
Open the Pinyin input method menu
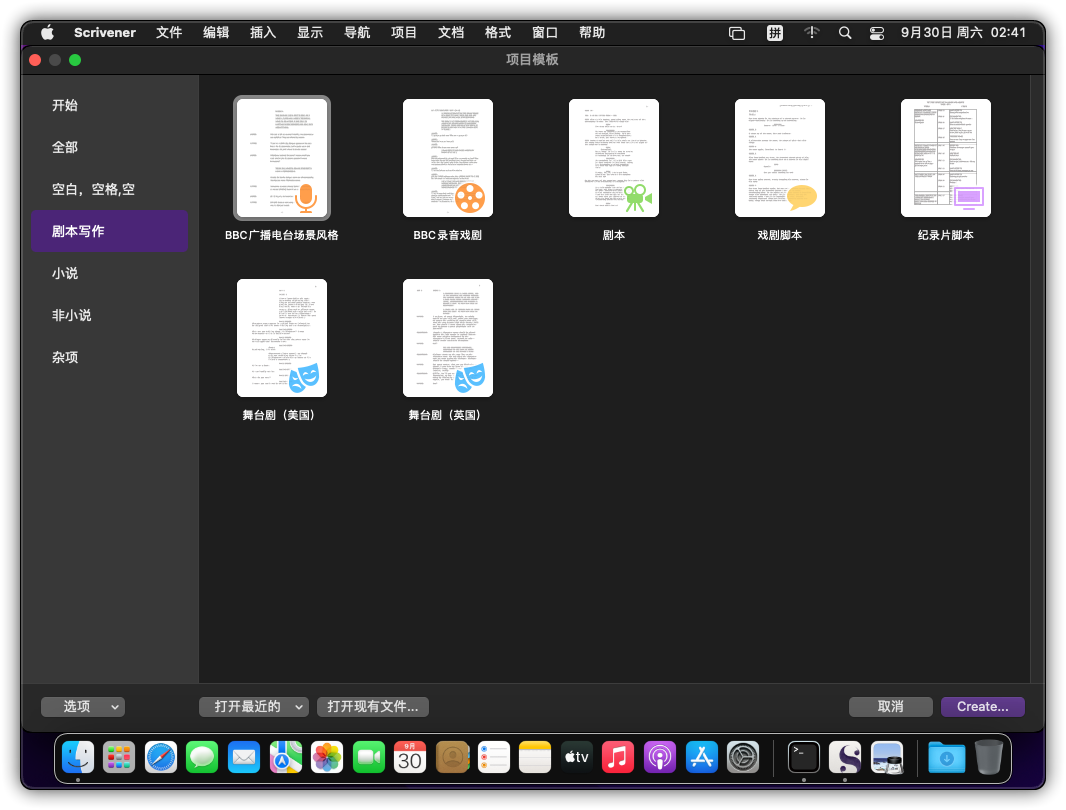[x=774, y=33]
